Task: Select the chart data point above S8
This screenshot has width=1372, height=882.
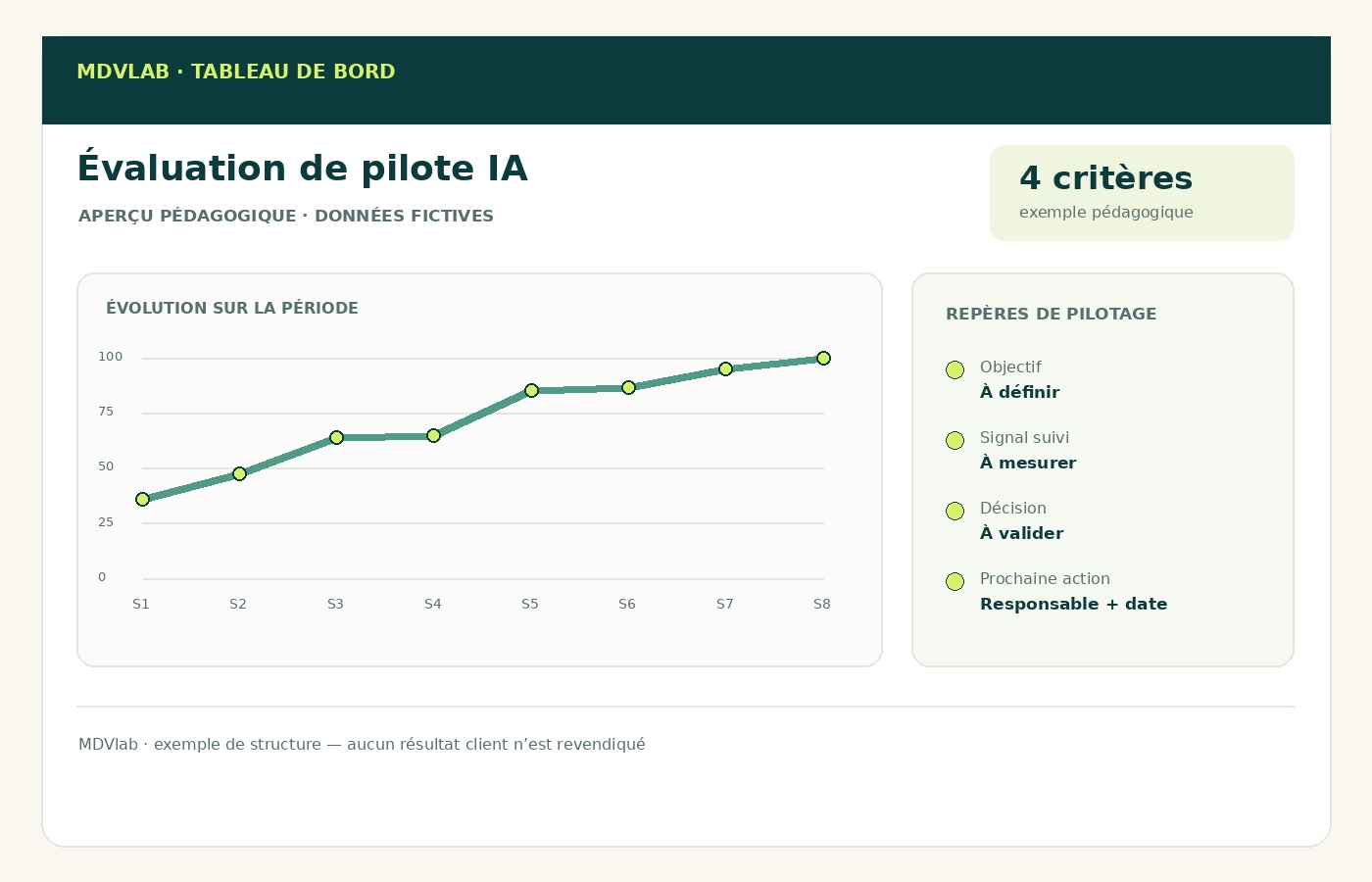Action: click(x=823, y=358)
